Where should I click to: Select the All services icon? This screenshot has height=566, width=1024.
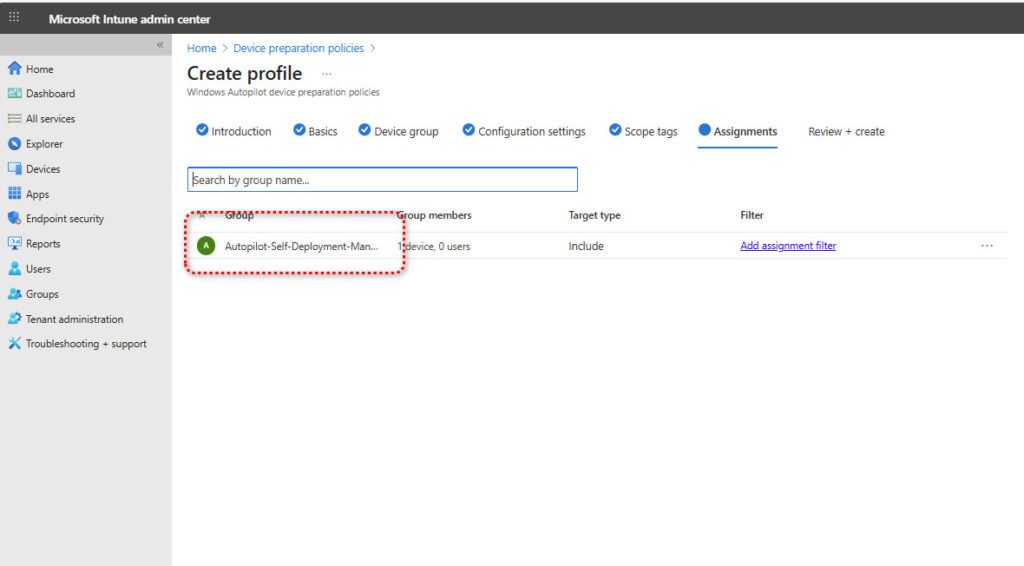point(14,119)
